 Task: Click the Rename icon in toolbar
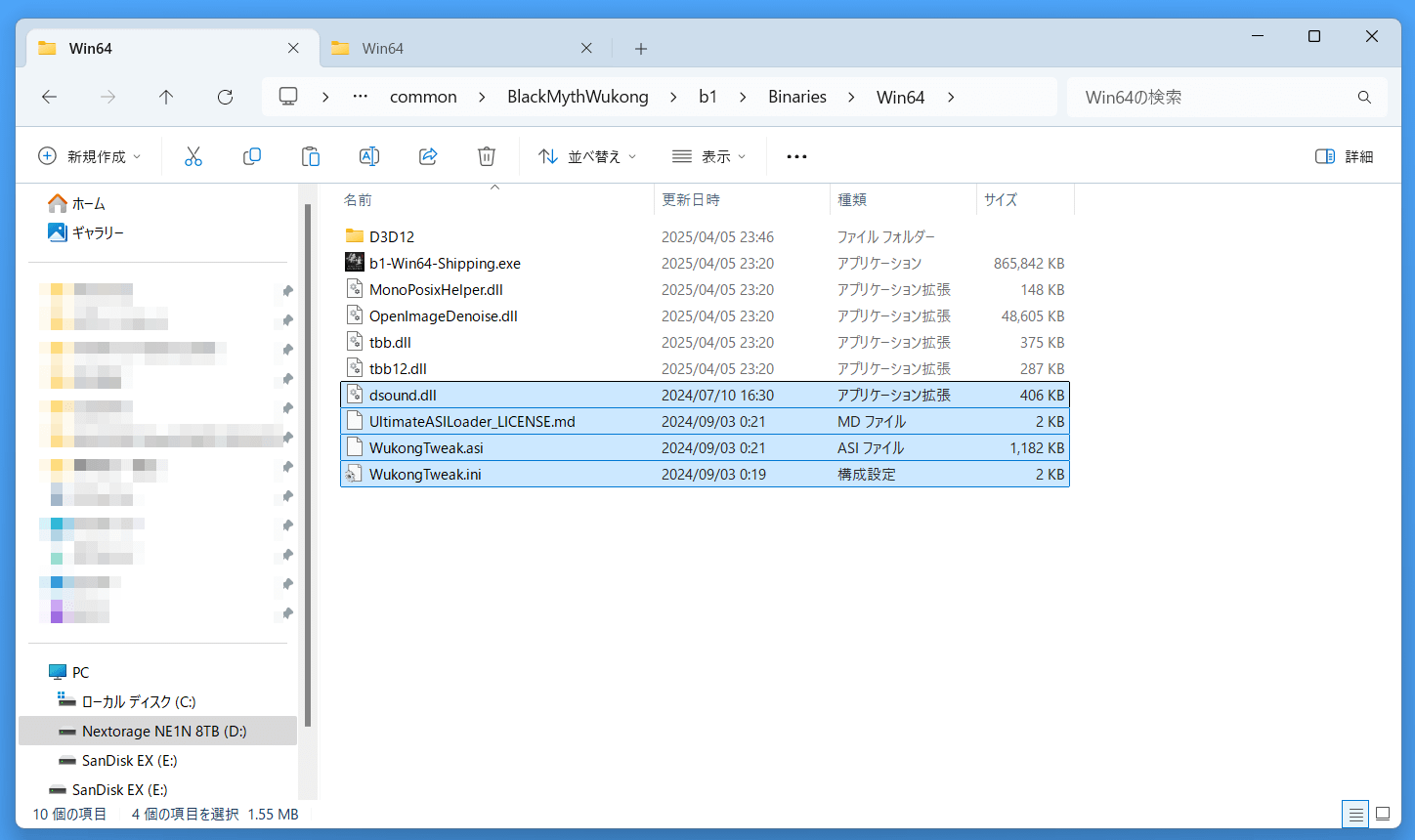click(369, 156)
